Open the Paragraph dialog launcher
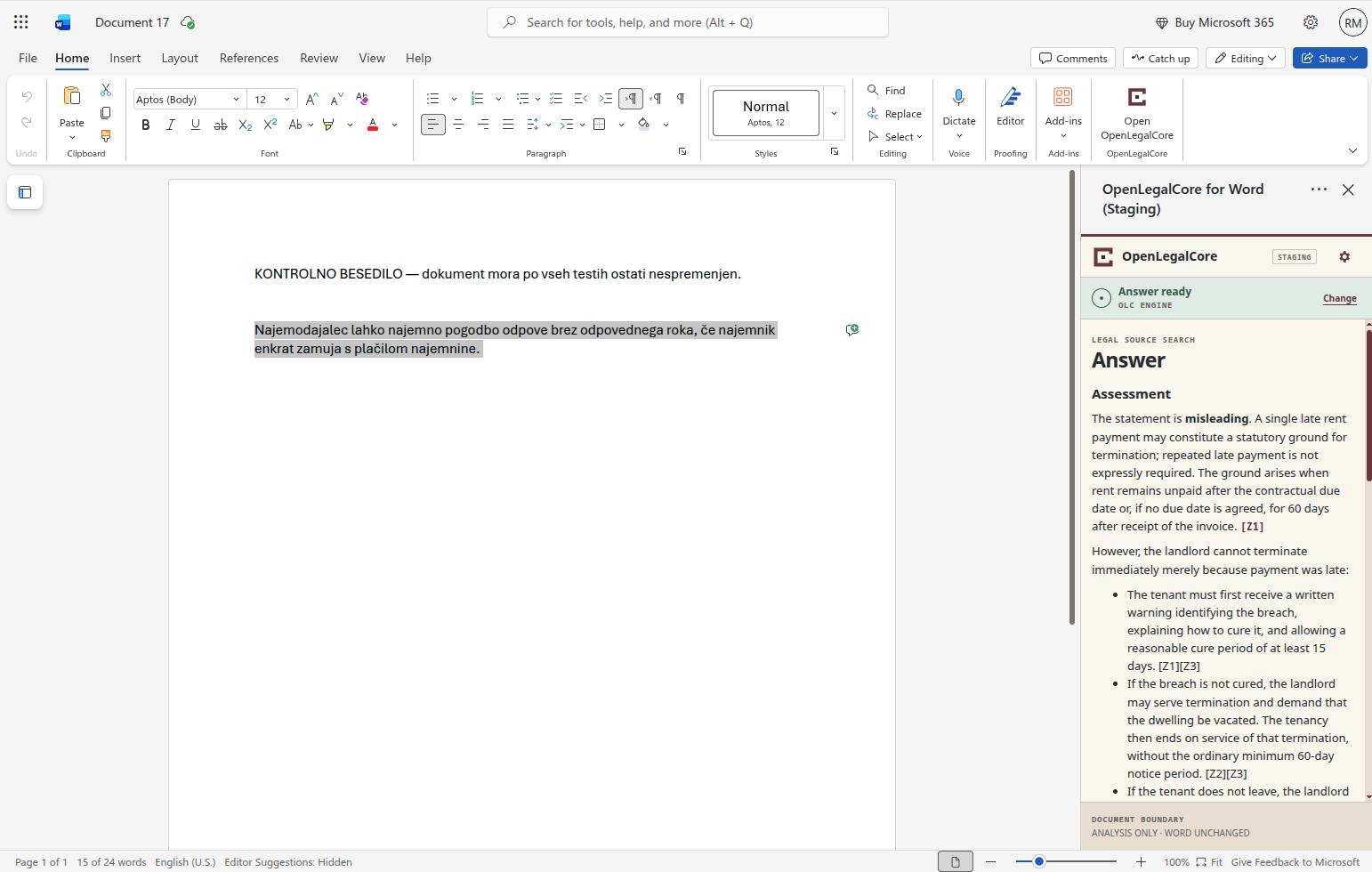This screenshot has width=1372, height=872. click(682, 152)
